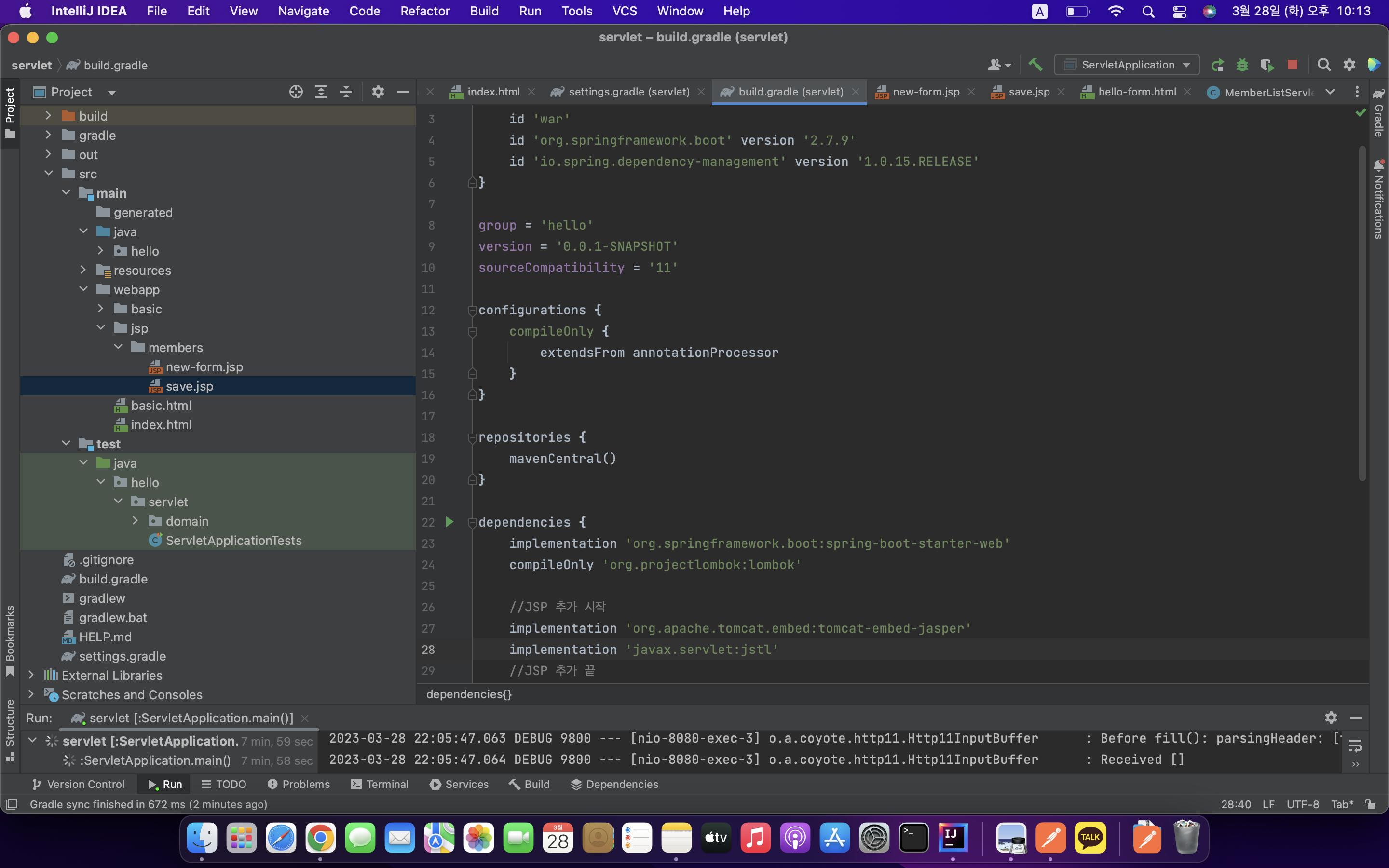This screenshot has height=868, width=1389.
Task: Open the VCS menu
Action: pos(625,12)
